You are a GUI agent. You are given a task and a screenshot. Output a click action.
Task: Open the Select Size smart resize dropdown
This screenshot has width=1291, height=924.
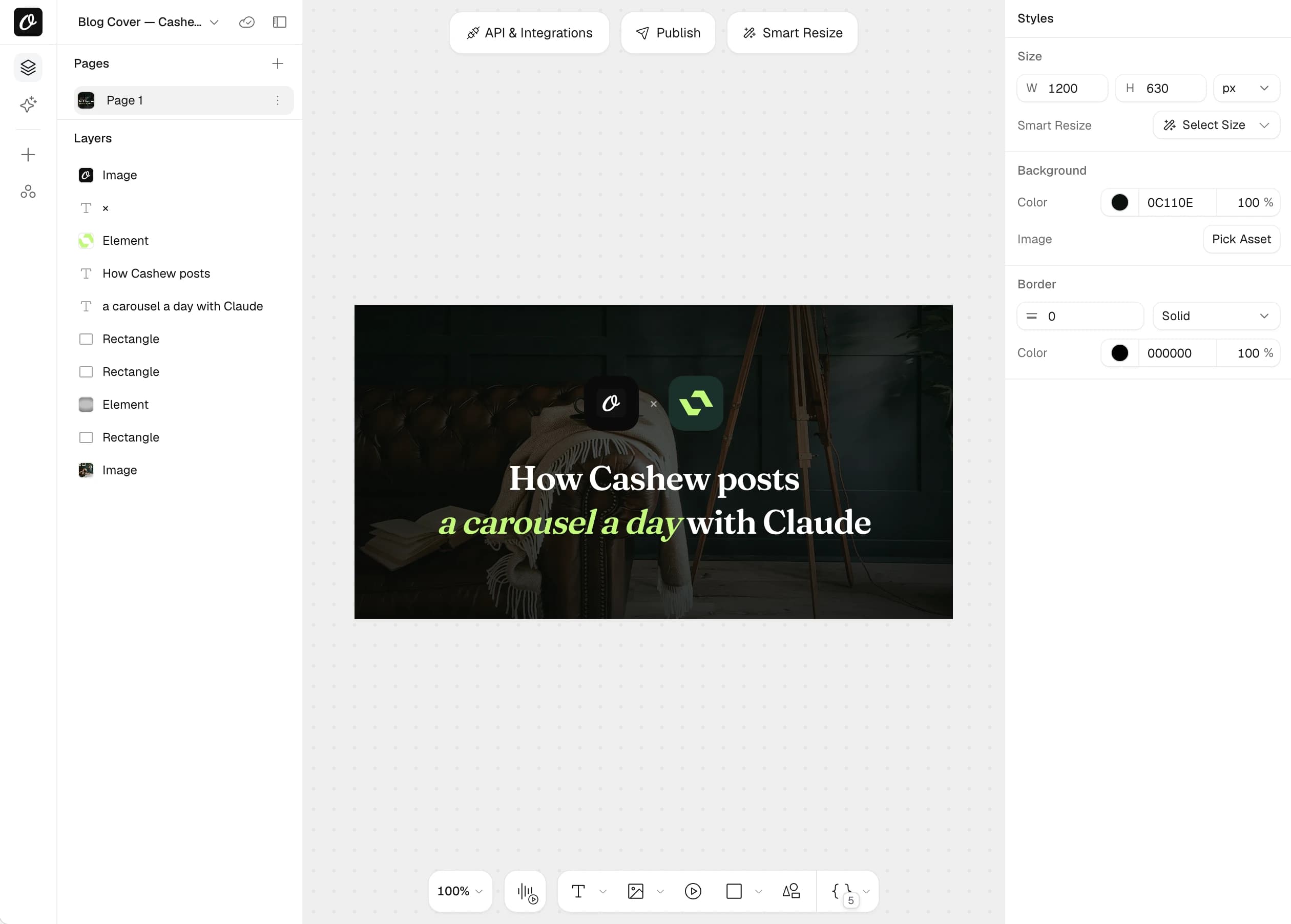[x=1217, y=125]
